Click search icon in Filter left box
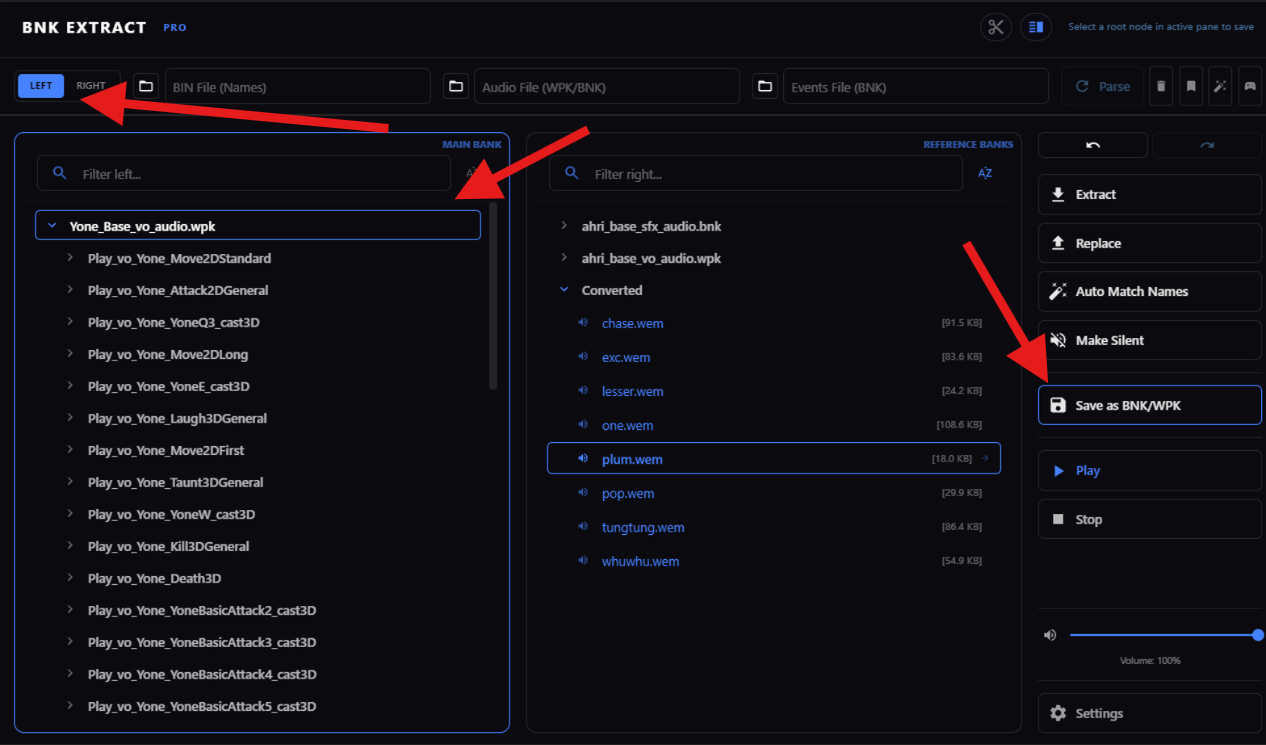 click(x=60, y=173)
